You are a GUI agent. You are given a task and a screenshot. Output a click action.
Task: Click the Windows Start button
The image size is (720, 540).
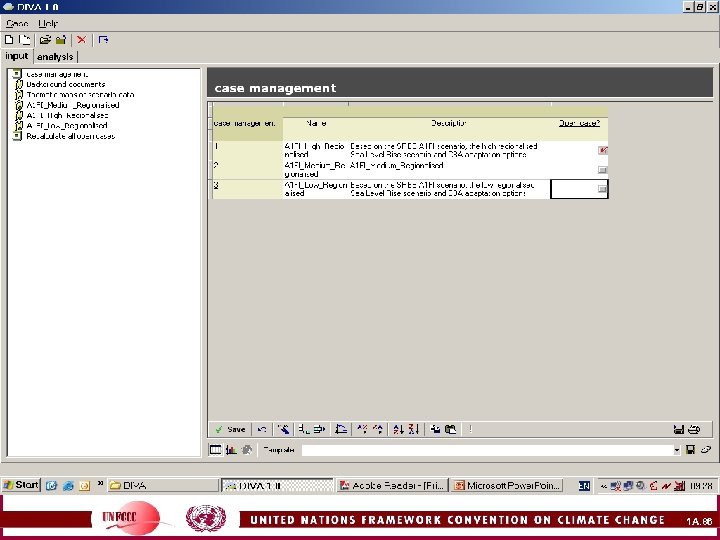click(21, 485)
